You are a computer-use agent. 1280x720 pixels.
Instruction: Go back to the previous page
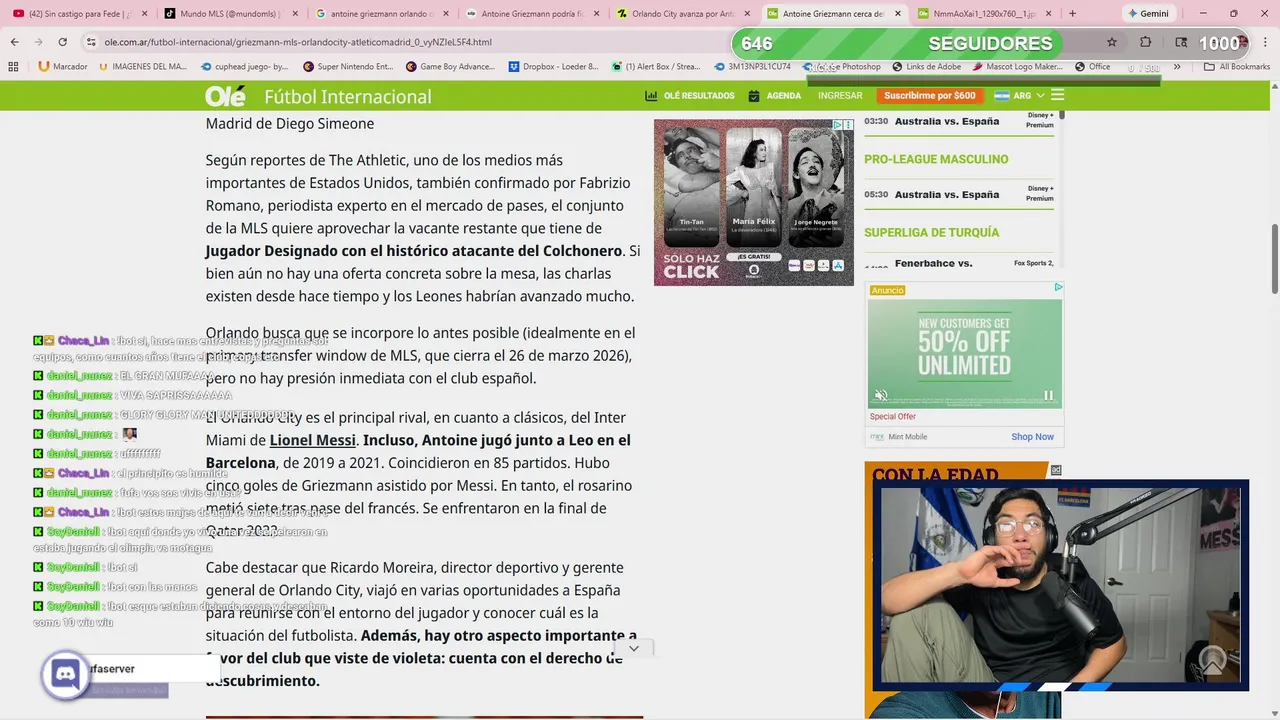coord(14,42)
